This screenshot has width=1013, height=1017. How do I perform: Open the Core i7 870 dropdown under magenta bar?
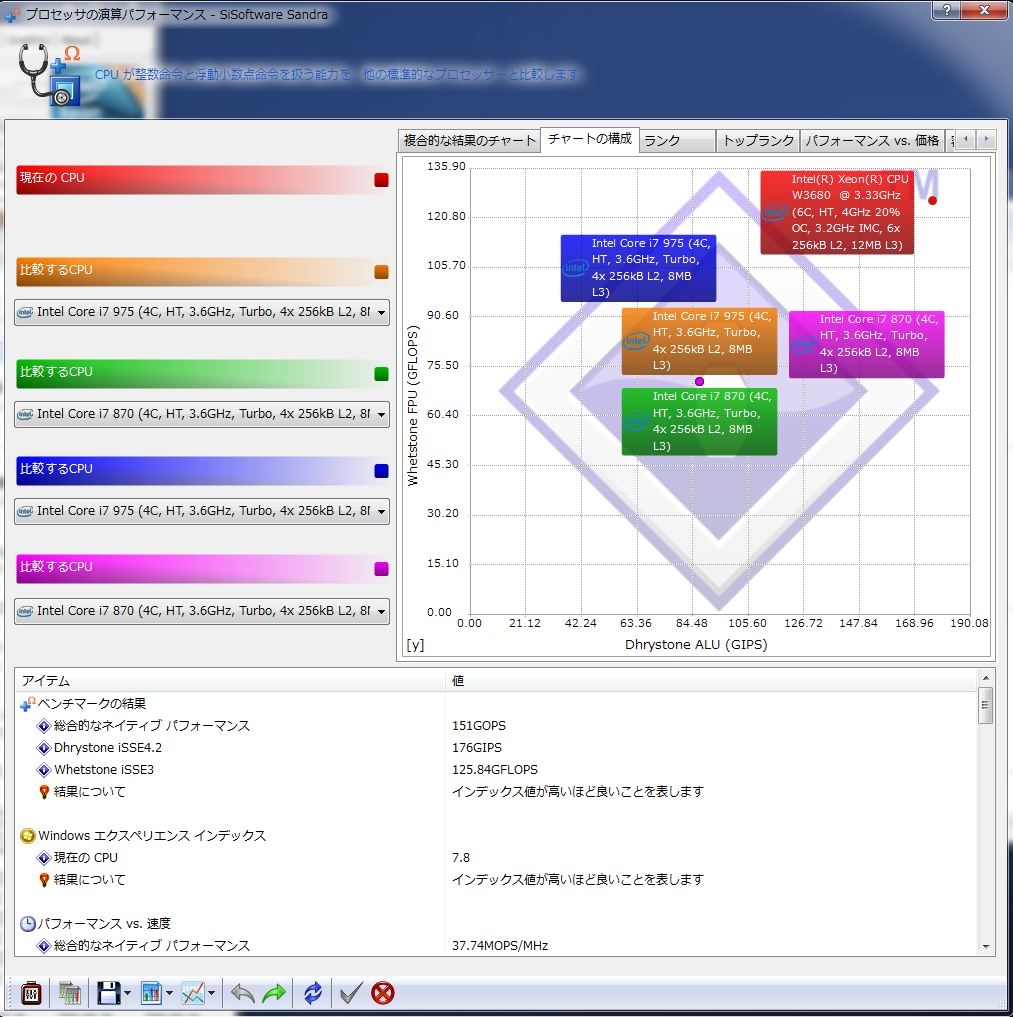pyautogui.click(x=202, y=611)
